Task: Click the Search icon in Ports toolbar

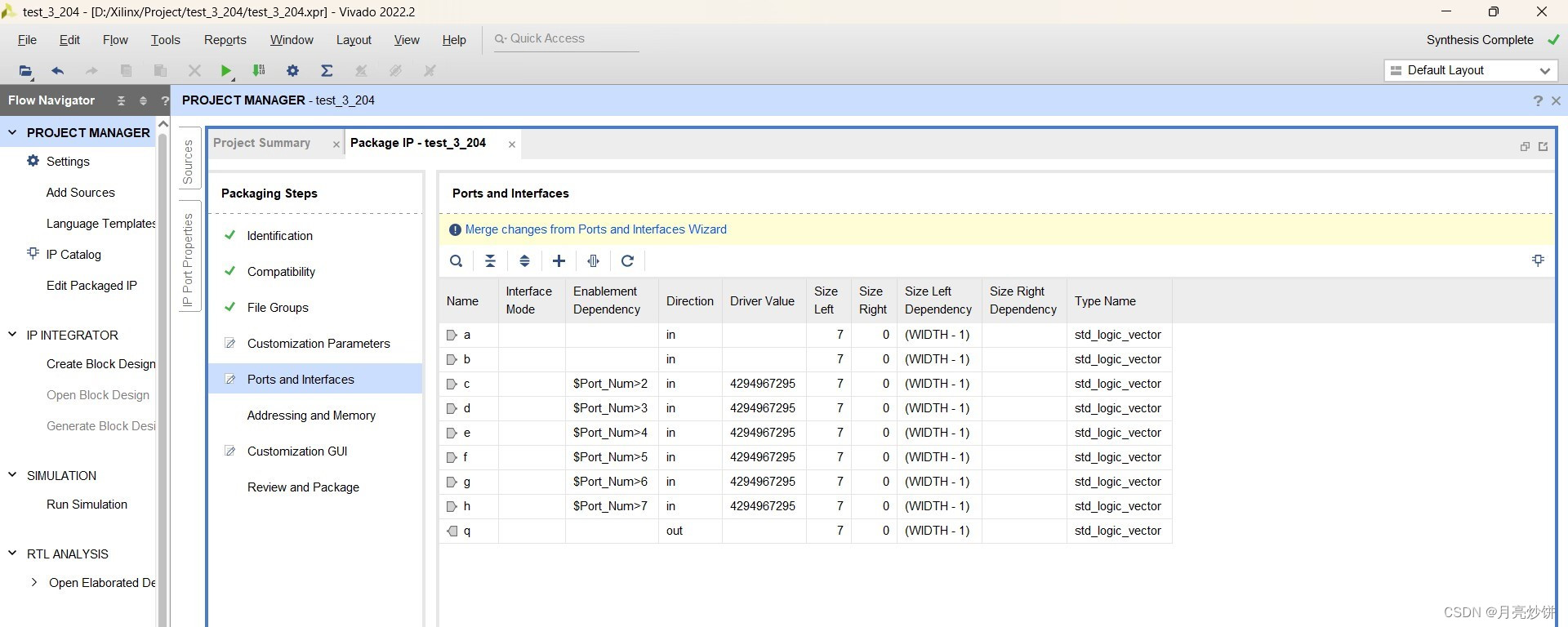Action: coord(457,261)
